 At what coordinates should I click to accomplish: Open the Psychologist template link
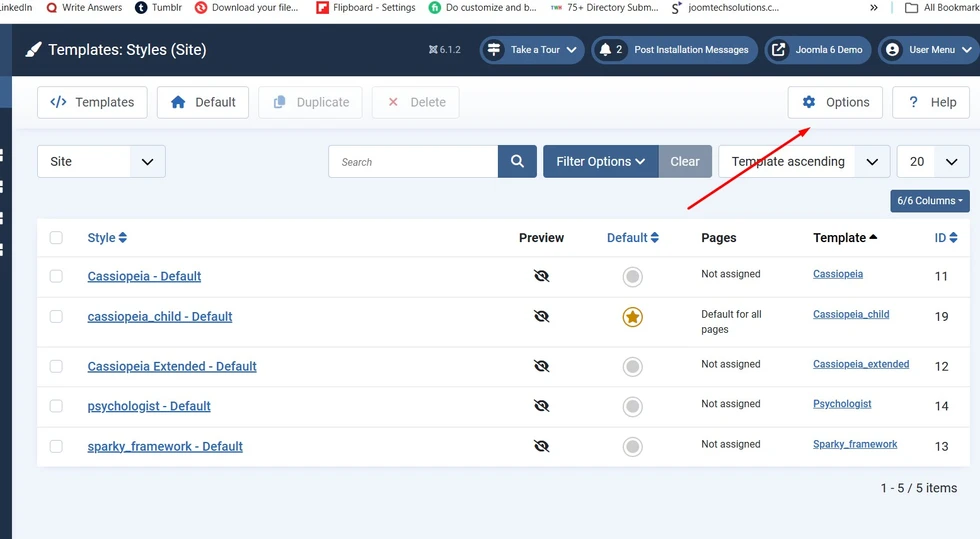[x=842, y=404]
